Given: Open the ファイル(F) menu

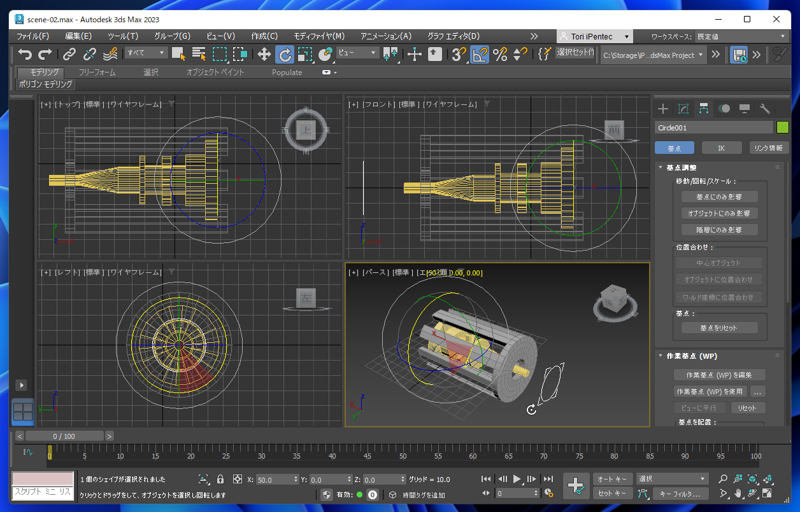Looking at the screenshot, I should (33, 36).
